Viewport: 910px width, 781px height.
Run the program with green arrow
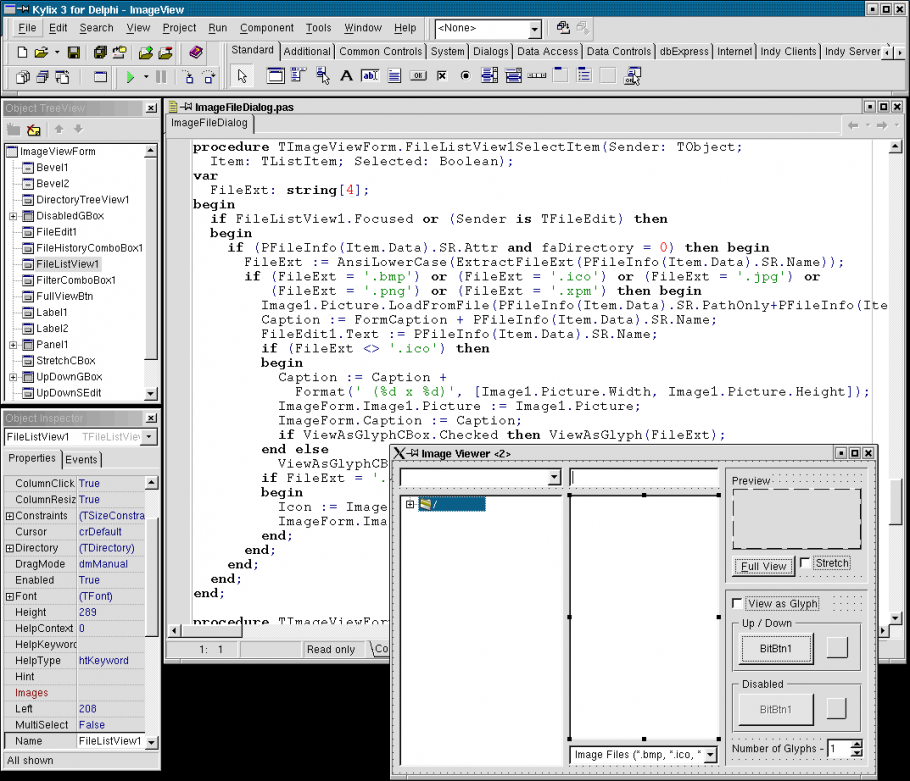pos(130,77)
